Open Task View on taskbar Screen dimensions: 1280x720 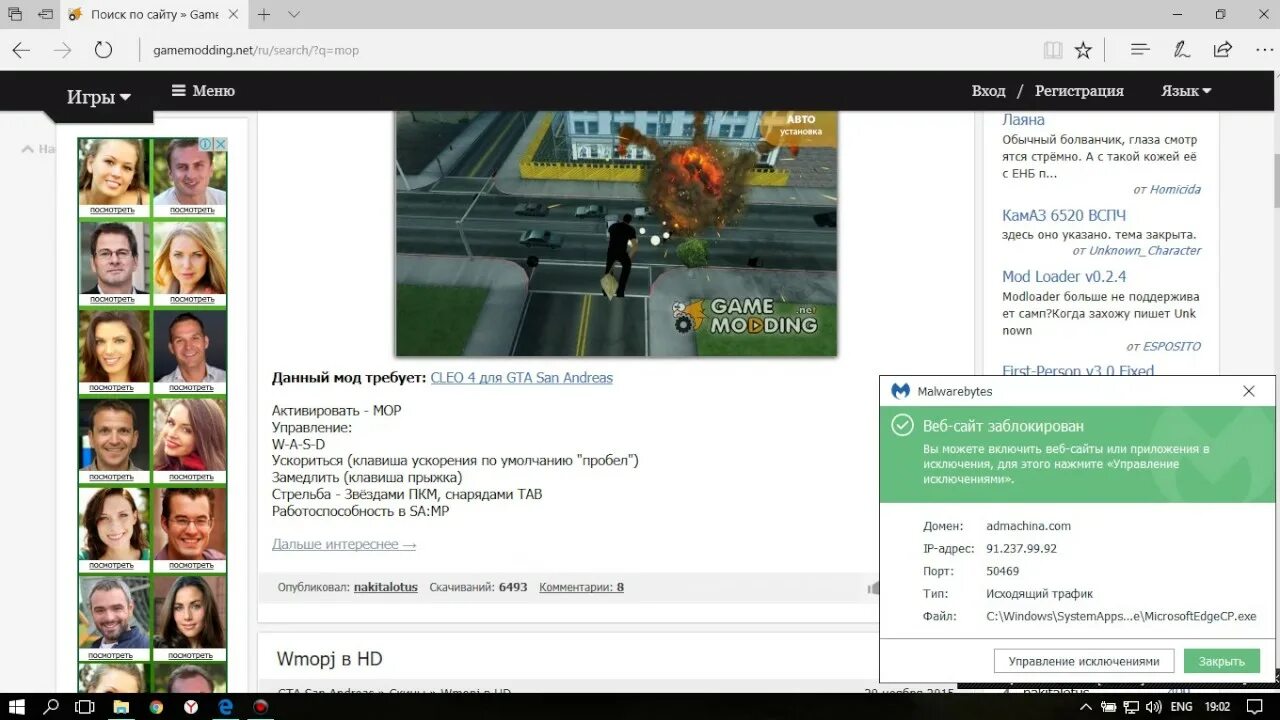(86, 706)
